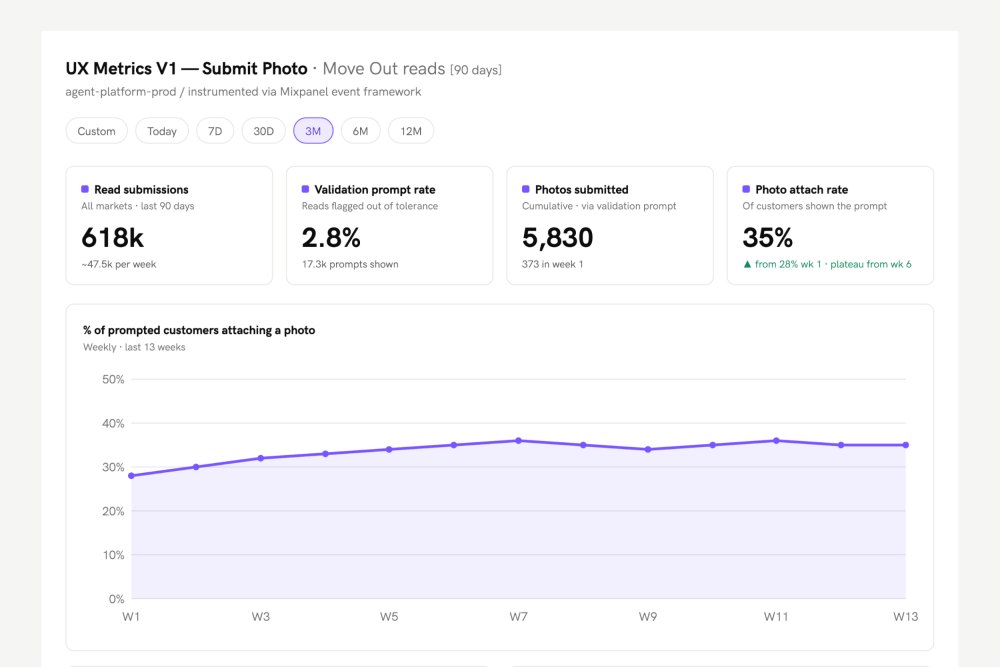Switch to the 6M time range
This screenshot has width=1000, height=667.
click(x=360, y=131)
